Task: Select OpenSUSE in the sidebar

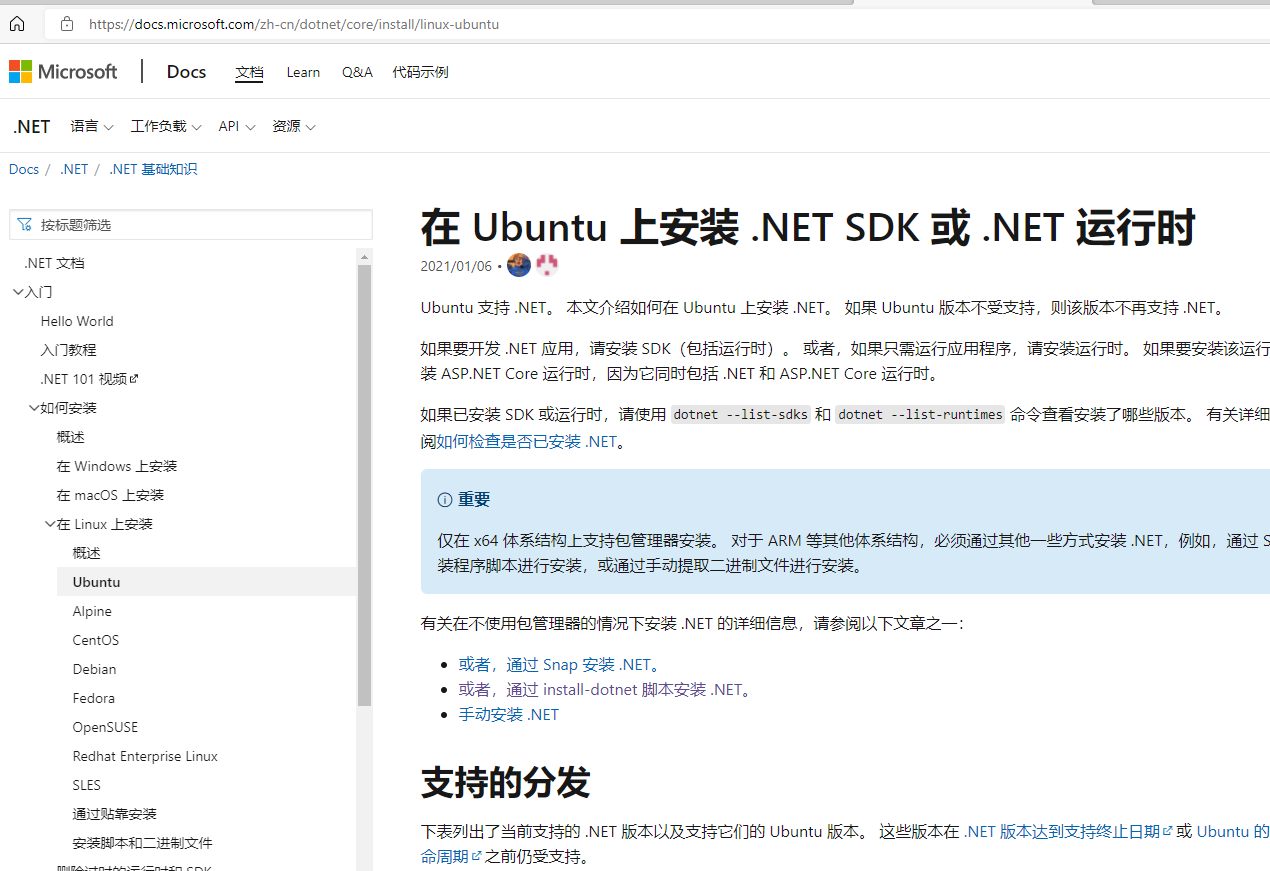Action: click(105, 727)
